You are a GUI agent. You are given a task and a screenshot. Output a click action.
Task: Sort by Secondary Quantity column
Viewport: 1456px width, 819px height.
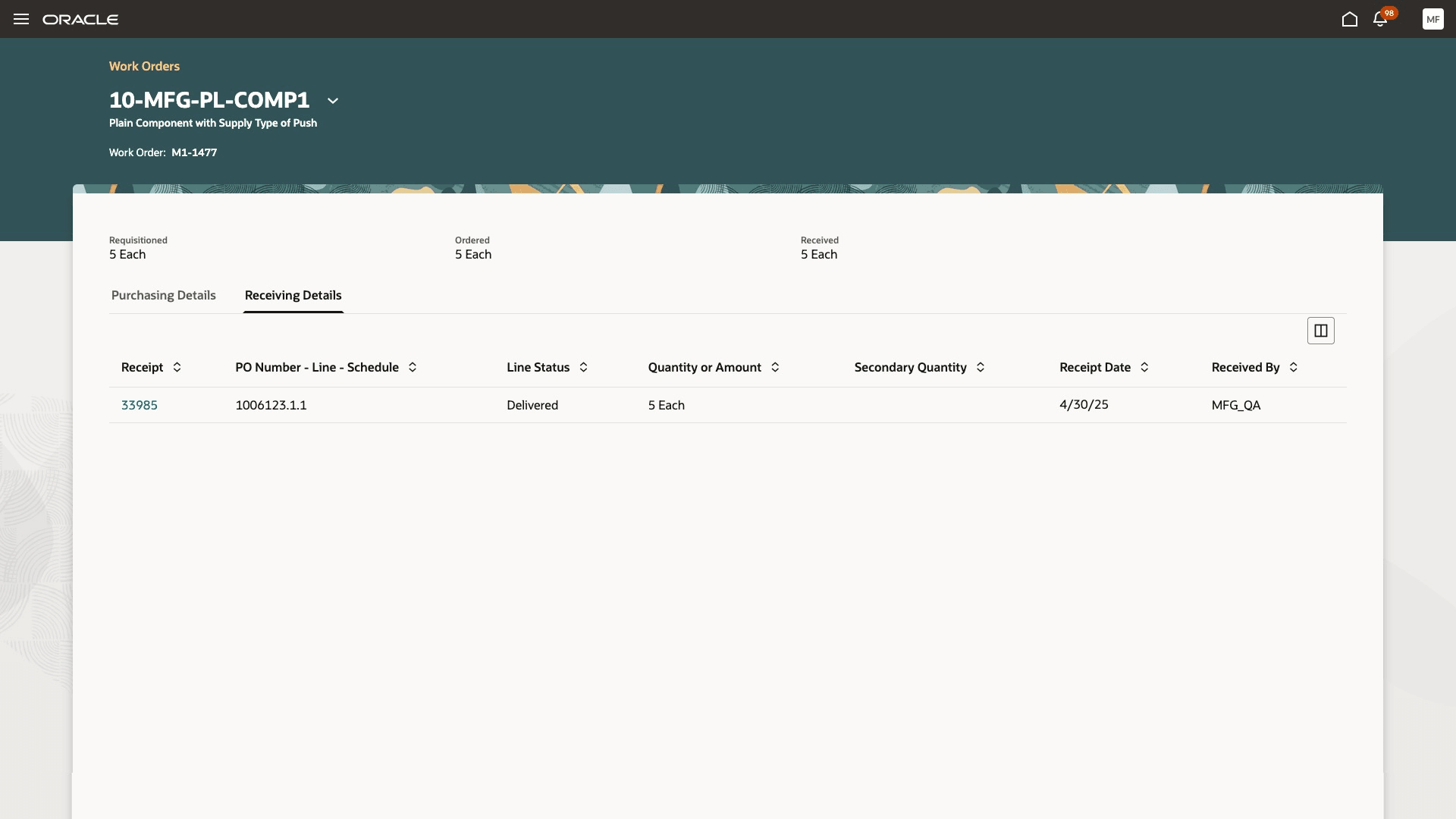point(981,367)
